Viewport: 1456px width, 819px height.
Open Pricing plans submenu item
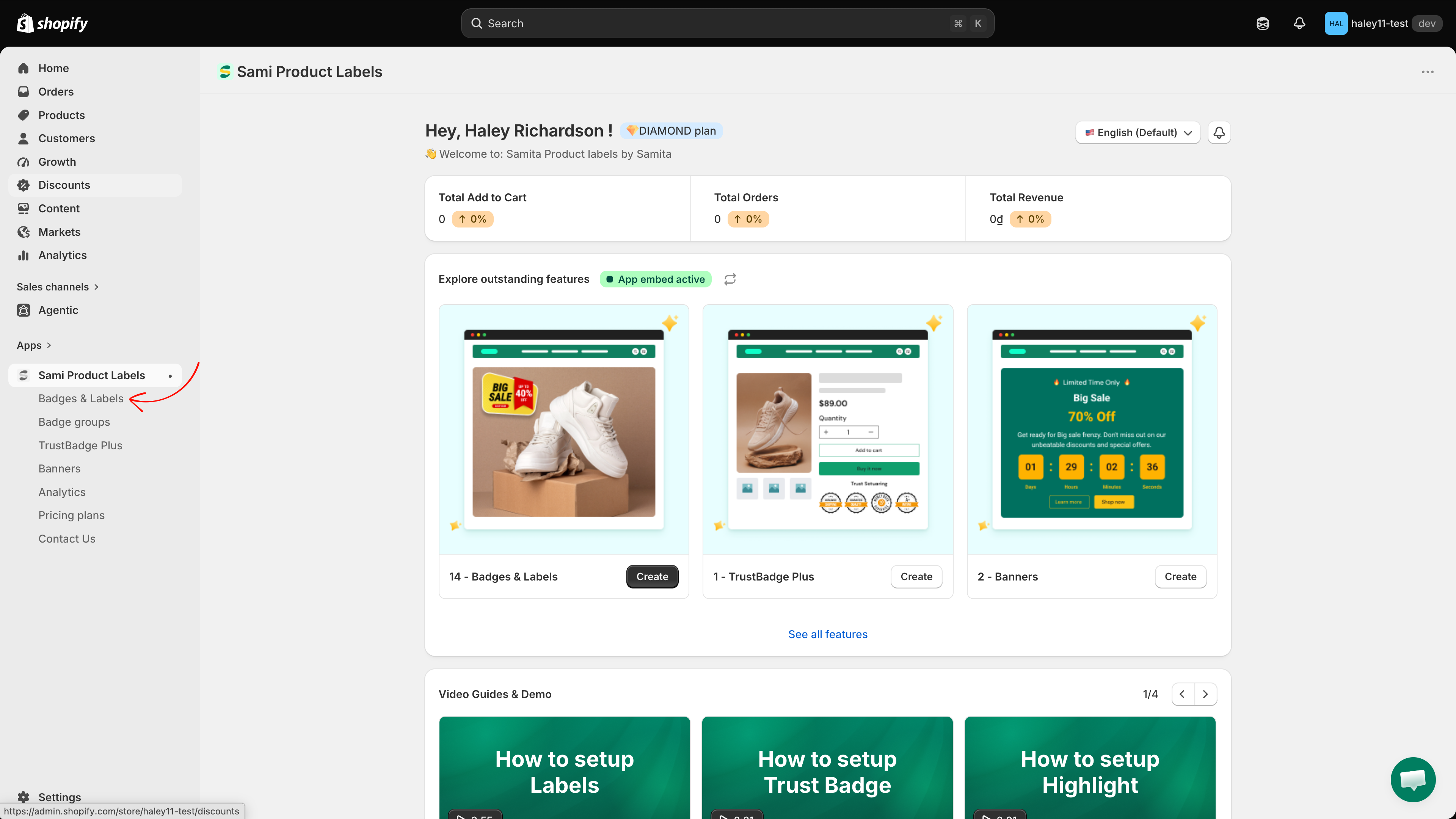[71, 516]
